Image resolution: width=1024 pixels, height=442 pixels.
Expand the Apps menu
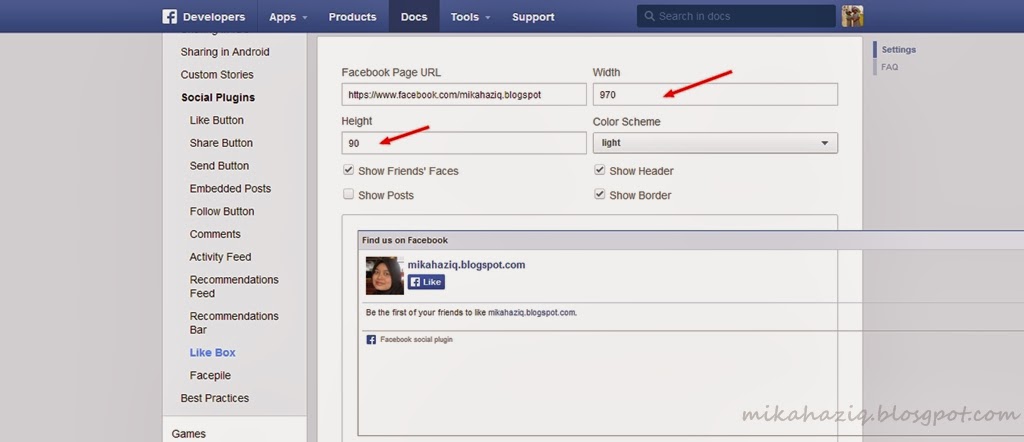click(288, 16)
